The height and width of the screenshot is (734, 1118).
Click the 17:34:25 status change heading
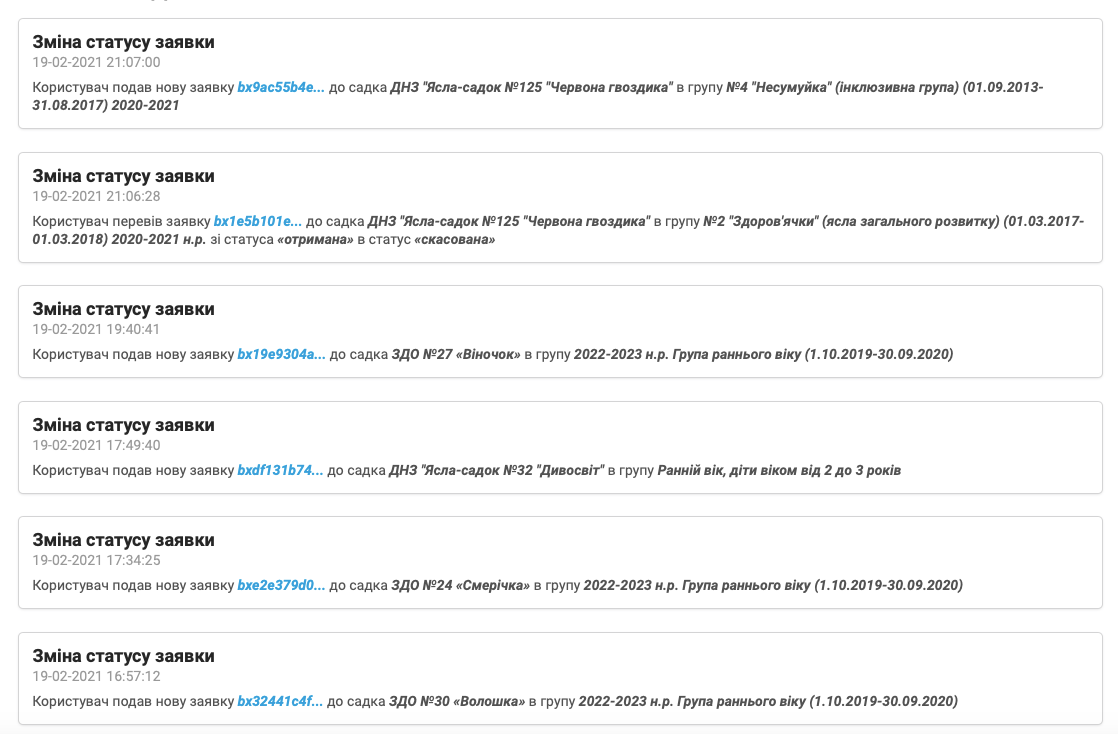pyautogui.click(x=123, y=540)
